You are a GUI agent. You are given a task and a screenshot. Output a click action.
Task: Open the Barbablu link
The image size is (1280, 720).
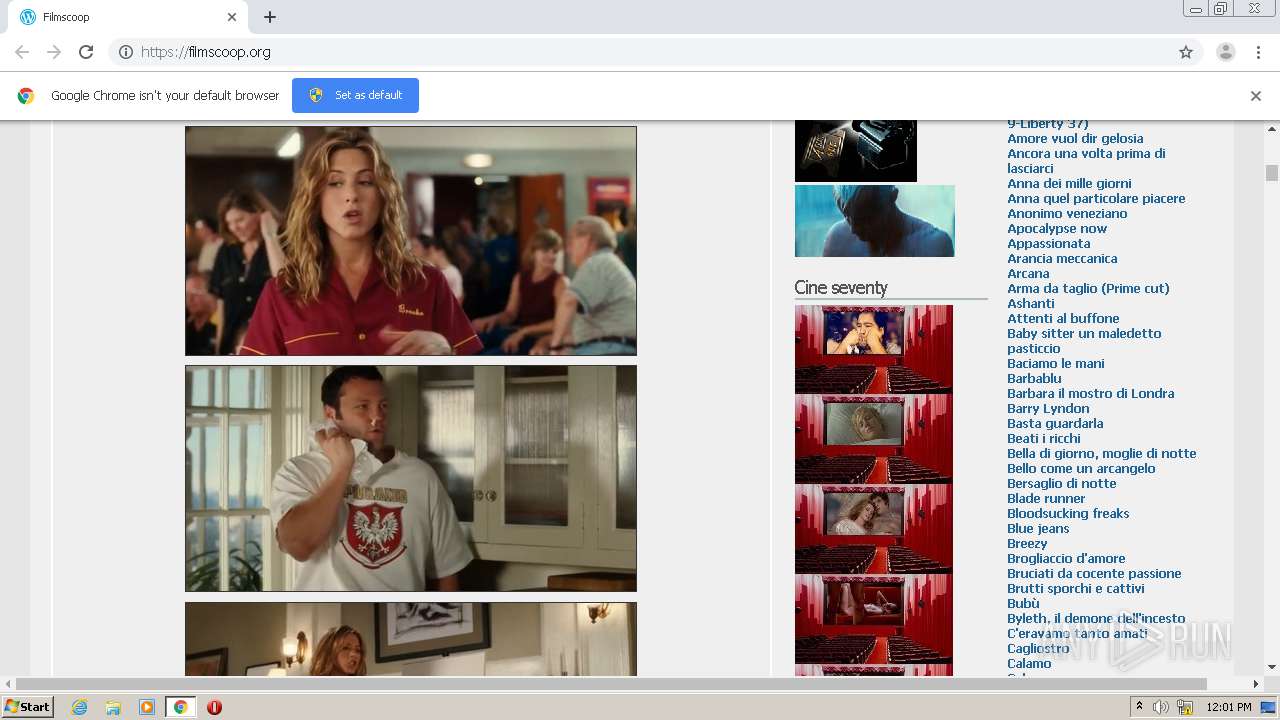[1034, 379]
